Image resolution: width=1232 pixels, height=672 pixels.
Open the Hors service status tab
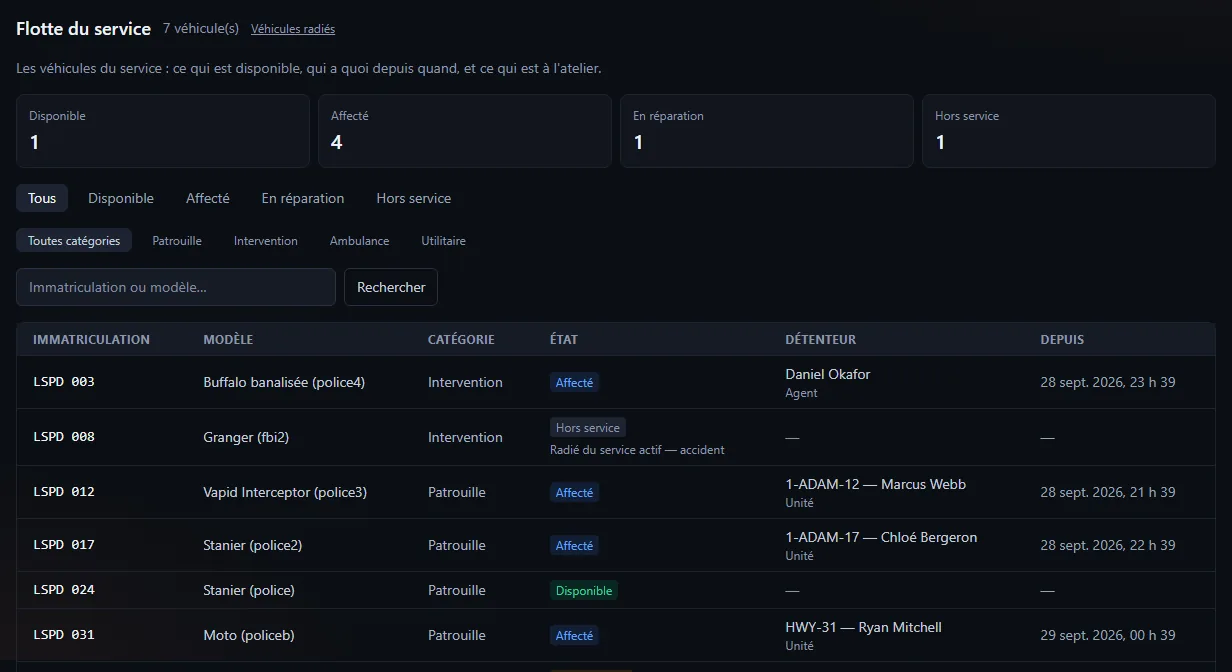coord(414,198)
